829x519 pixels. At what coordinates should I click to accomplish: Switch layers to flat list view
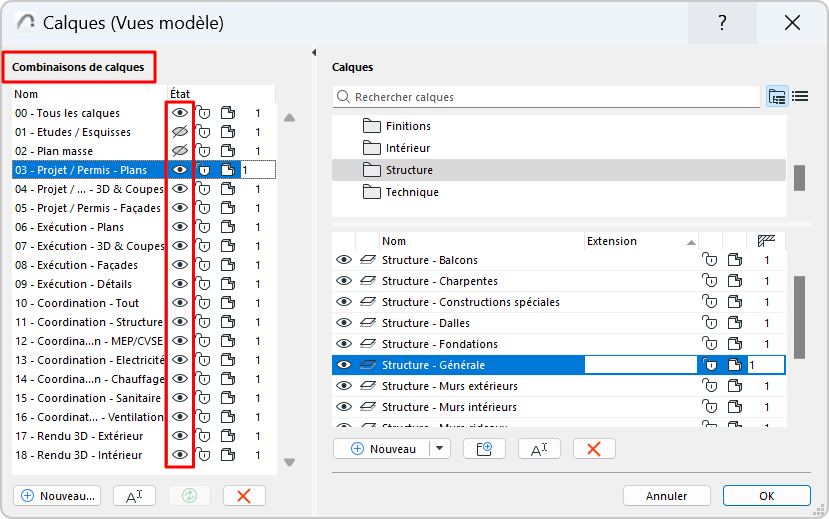click(800, 97)
